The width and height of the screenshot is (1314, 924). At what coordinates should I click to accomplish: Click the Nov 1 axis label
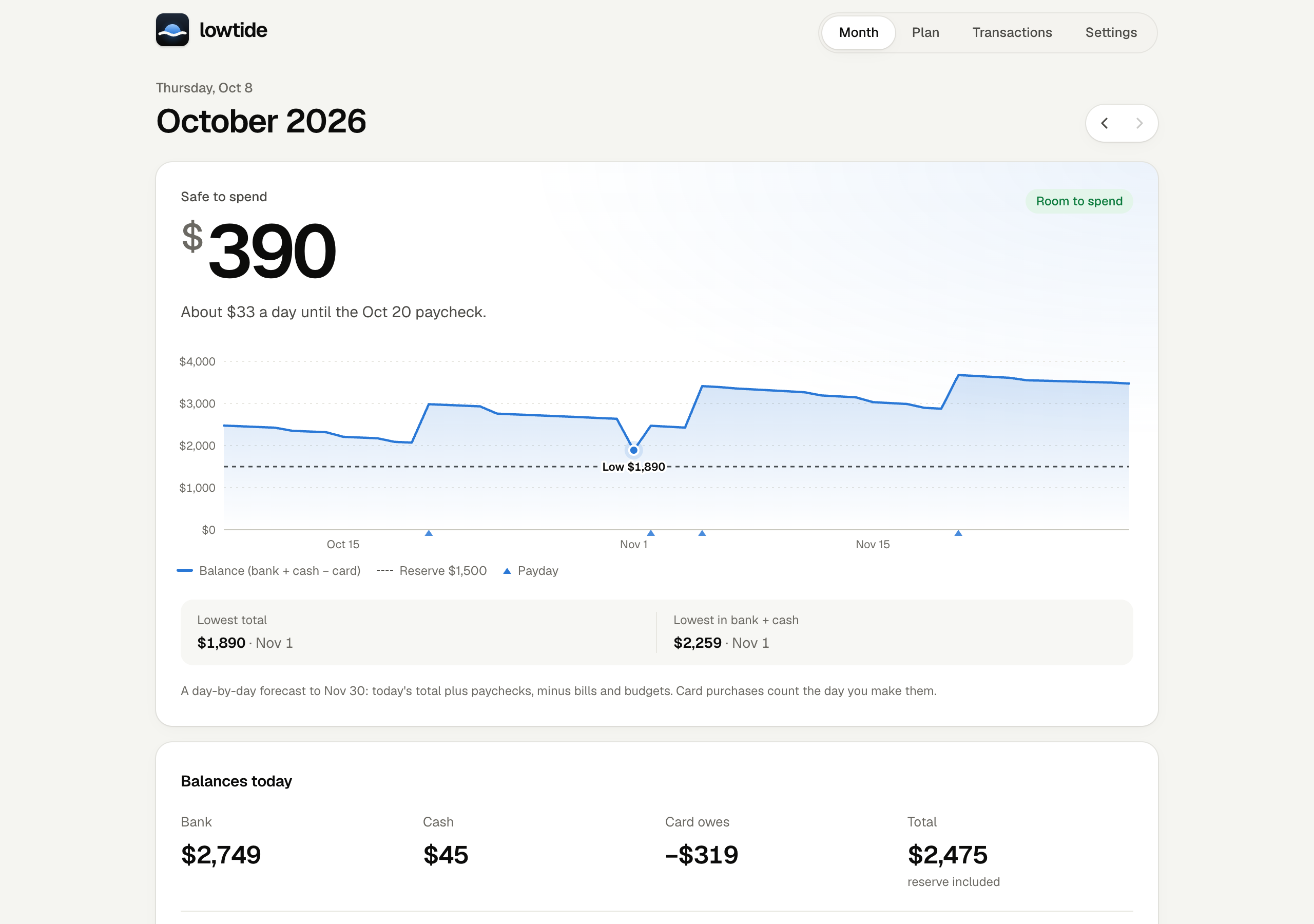633,545
